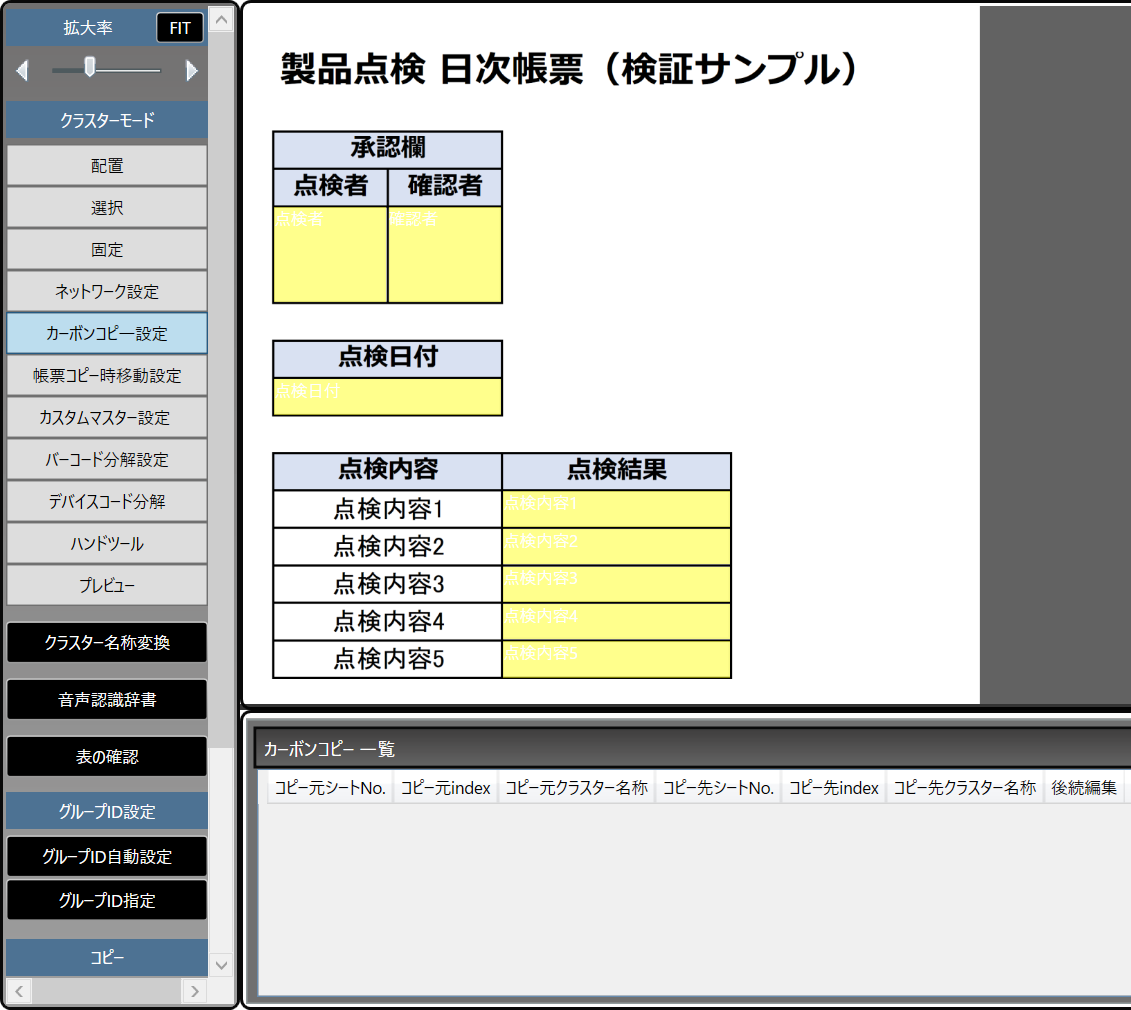The height and width of the screenshot is (1010, 1131).
Task: Click the プレビュー button
Action: click(107, 586)
